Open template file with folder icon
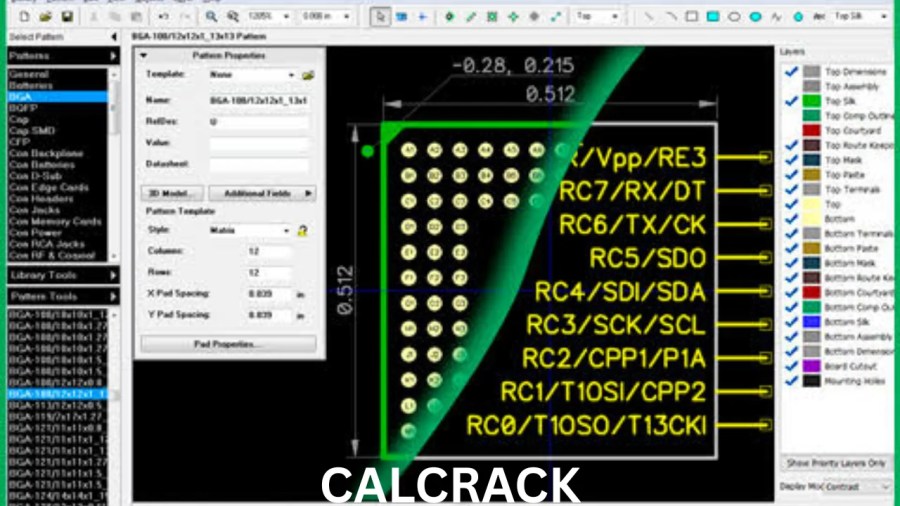This screenshot has width=900, height=506. click(308, 75)
